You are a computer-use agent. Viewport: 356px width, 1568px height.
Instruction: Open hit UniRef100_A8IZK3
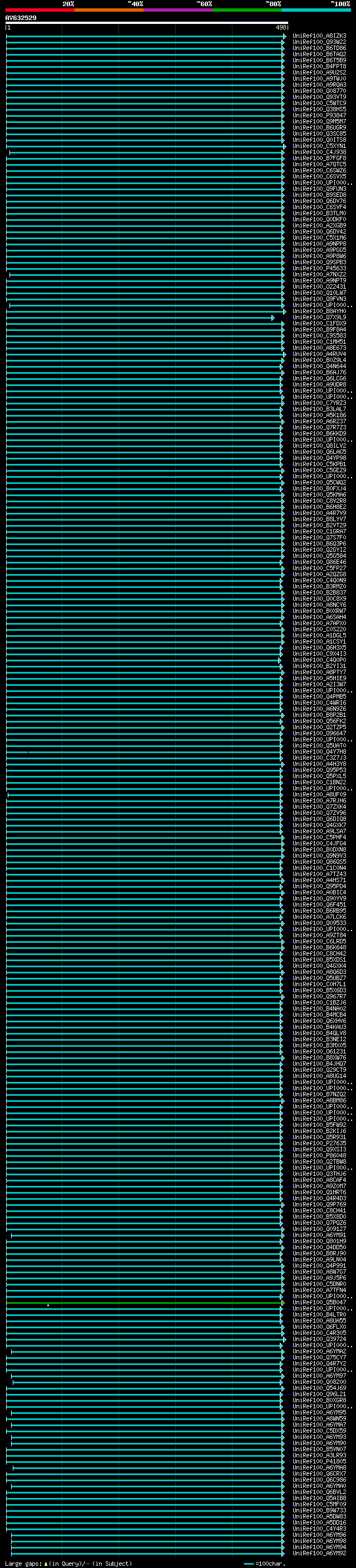click(319, 36)
